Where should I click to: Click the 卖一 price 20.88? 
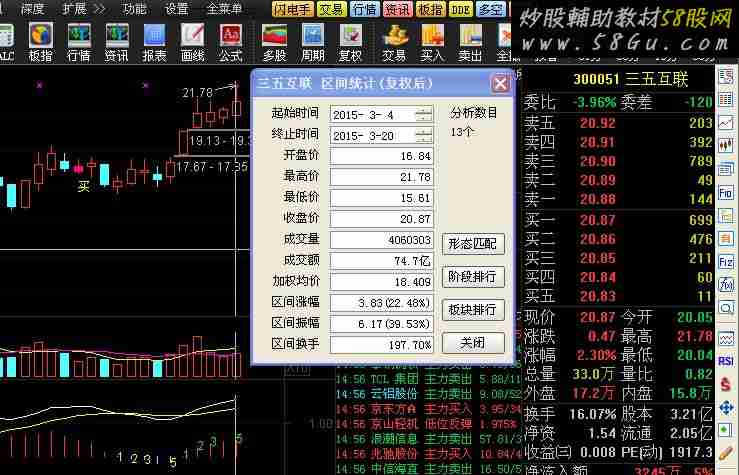598,199
